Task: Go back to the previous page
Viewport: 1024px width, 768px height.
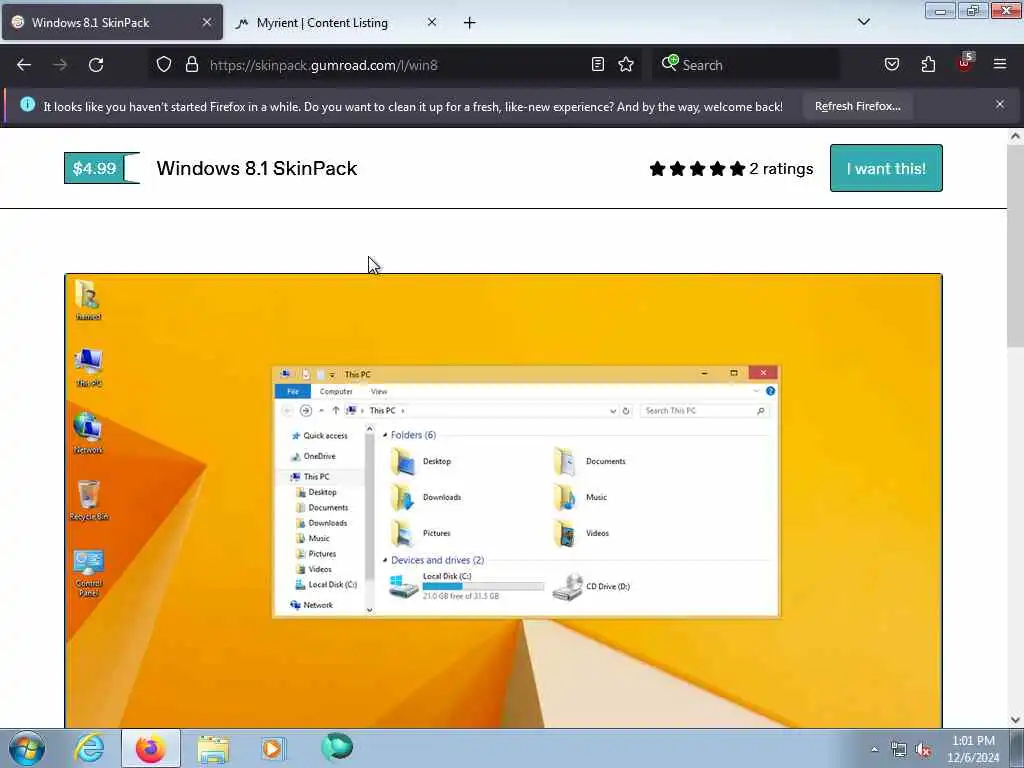Action: pos(24,65)
